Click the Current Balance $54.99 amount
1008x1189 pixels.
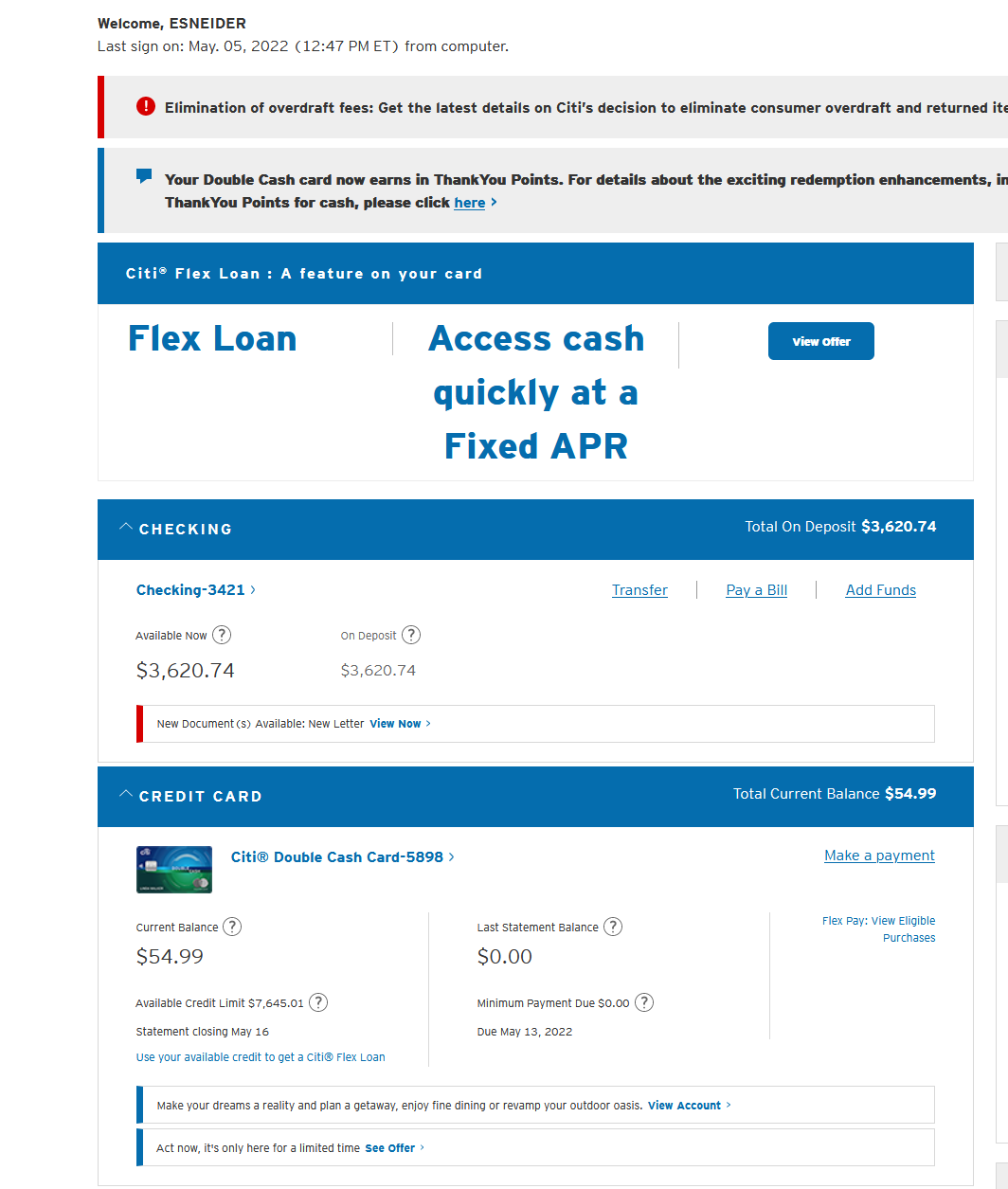[x=170, y=957]
